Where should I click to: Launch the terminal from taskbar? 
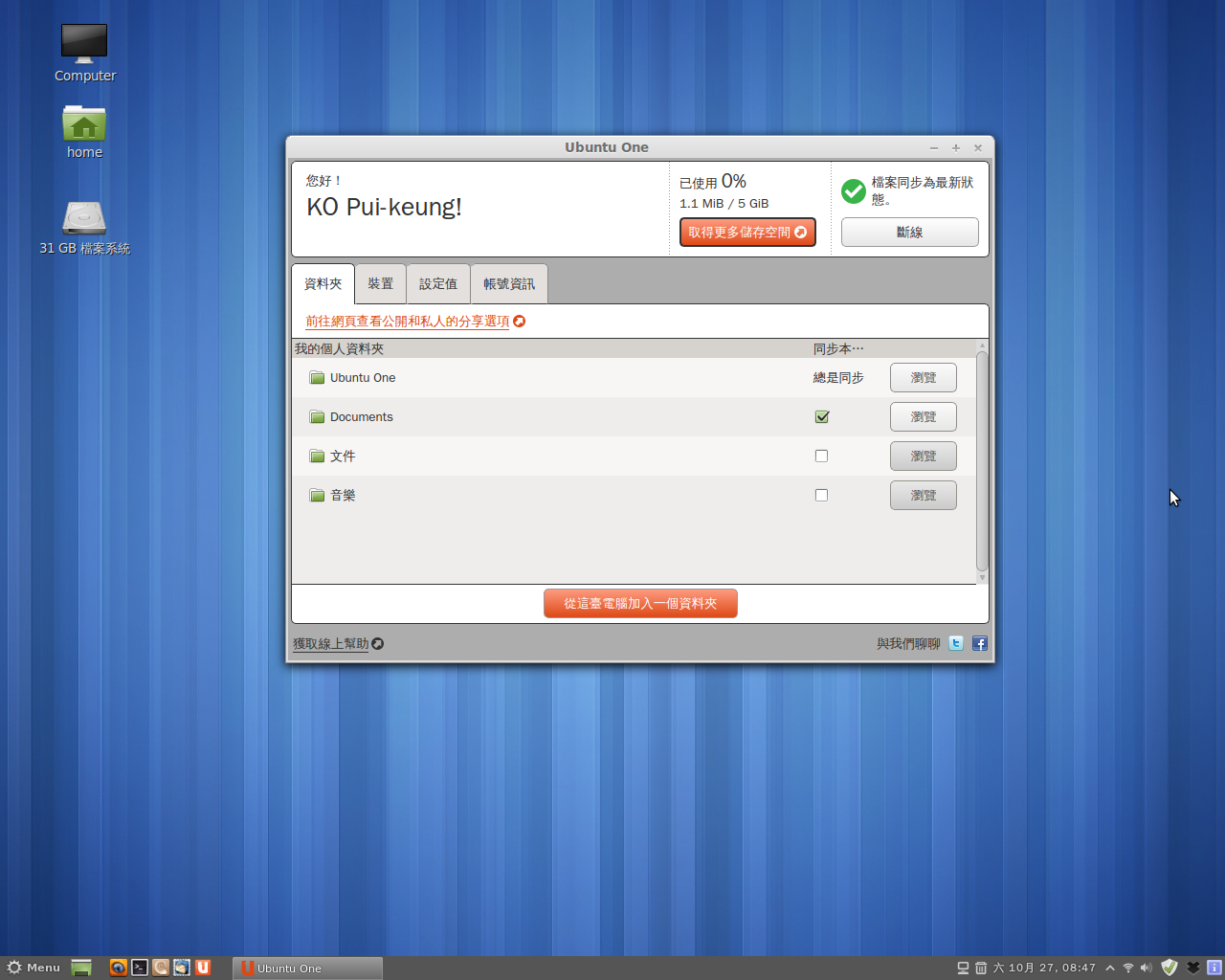click(x=140, y=968)
